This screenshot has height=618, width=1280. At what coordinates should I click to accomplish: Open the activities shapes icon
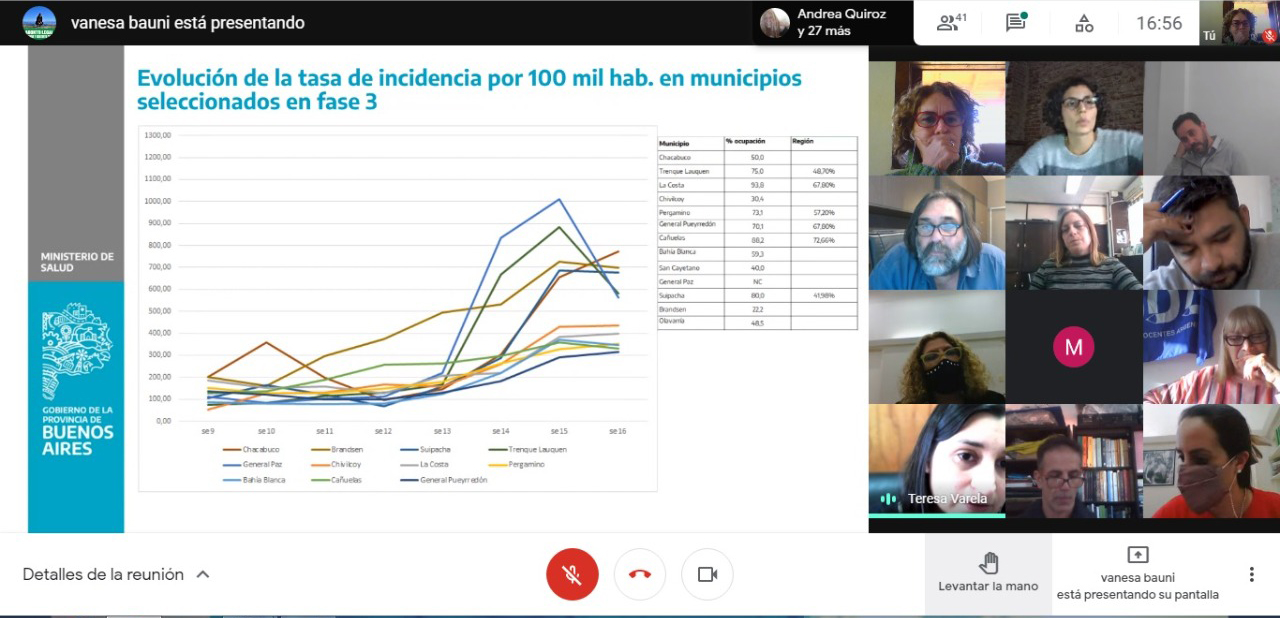[1084, 23]
